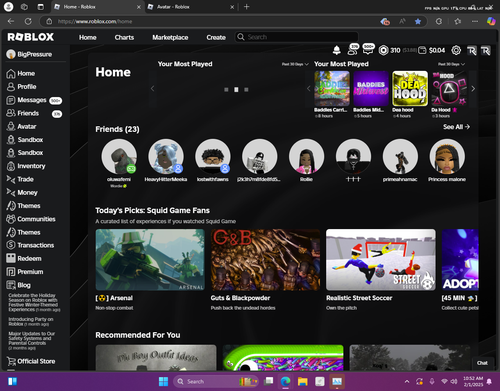Click left arrow of empty Most Played panel

[152, 89]
